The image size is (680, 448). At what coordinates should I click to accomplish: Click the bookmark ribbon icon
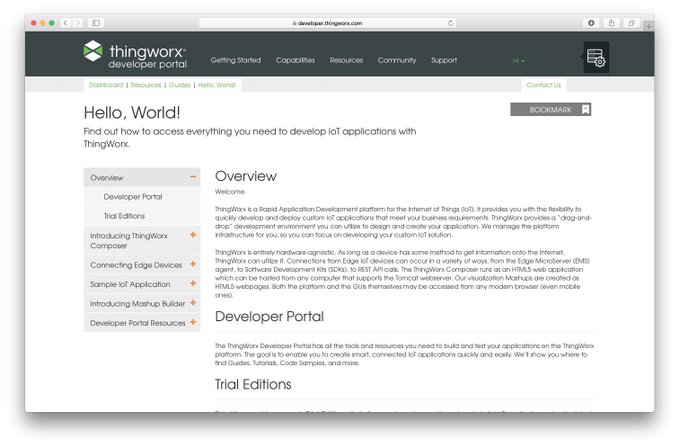585,109
